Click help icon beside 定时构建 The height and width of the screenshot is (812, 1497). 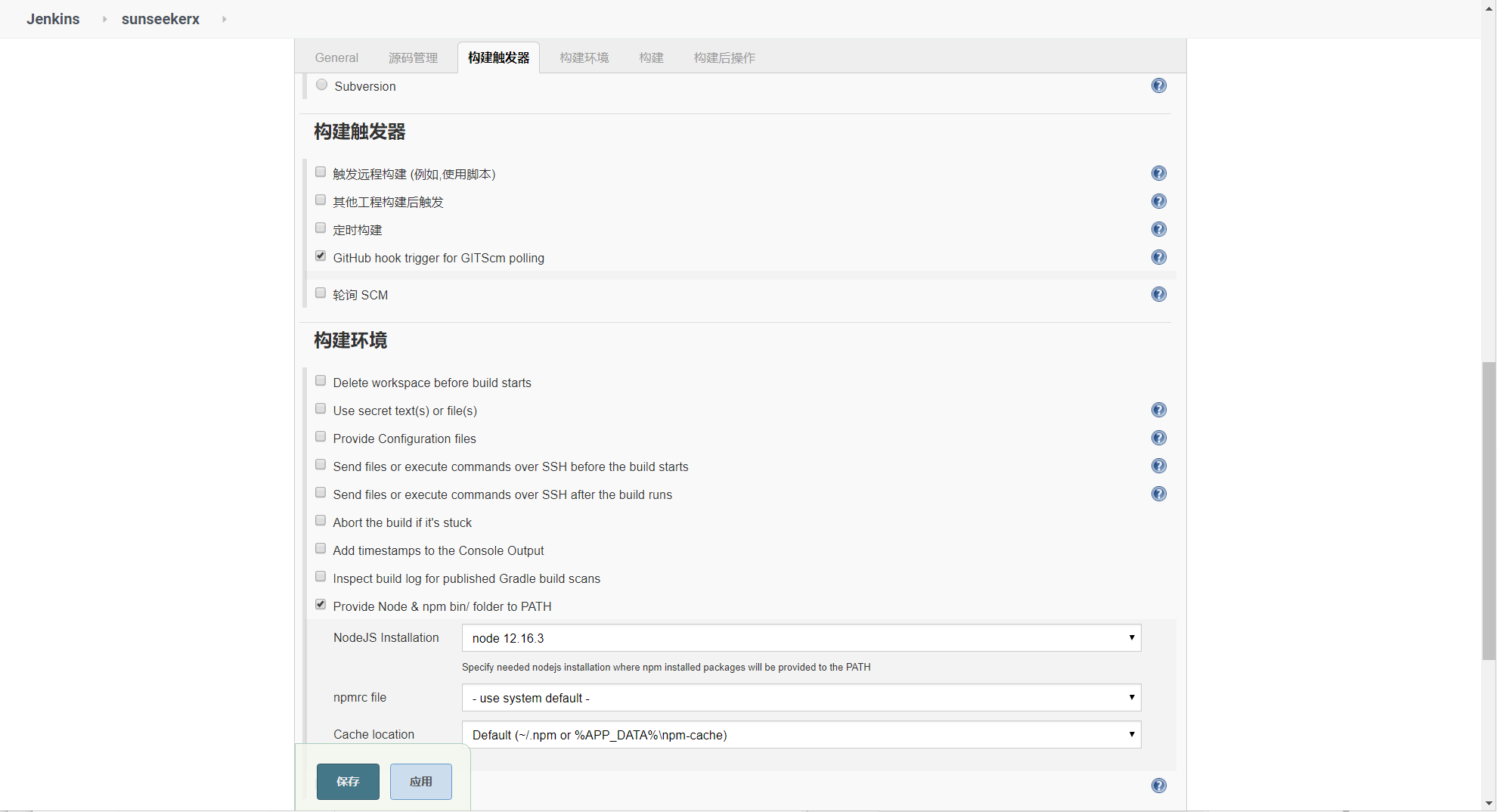click(1158, 229)
